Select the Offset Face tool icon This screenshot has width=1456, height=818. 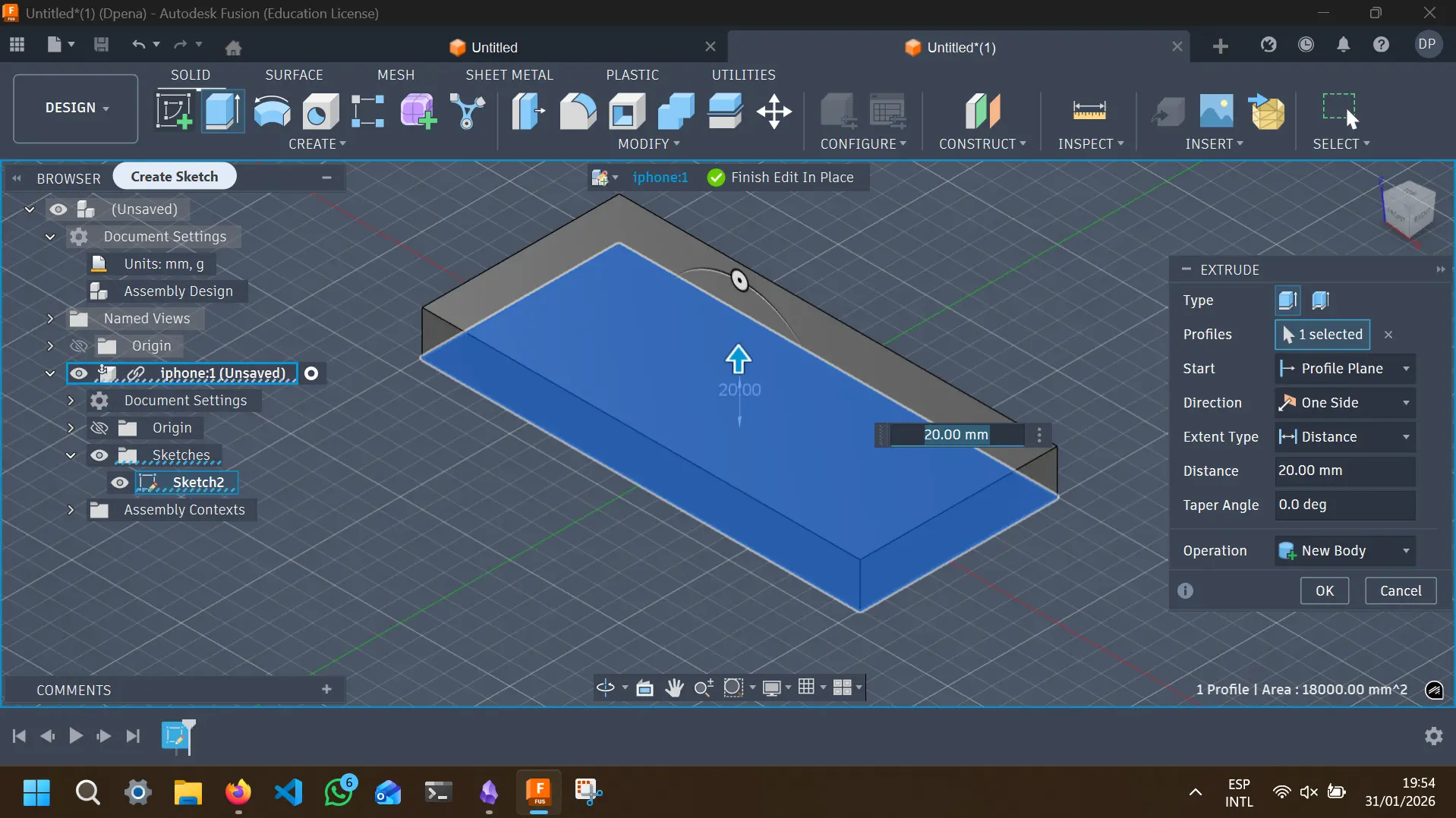(725, 111)
